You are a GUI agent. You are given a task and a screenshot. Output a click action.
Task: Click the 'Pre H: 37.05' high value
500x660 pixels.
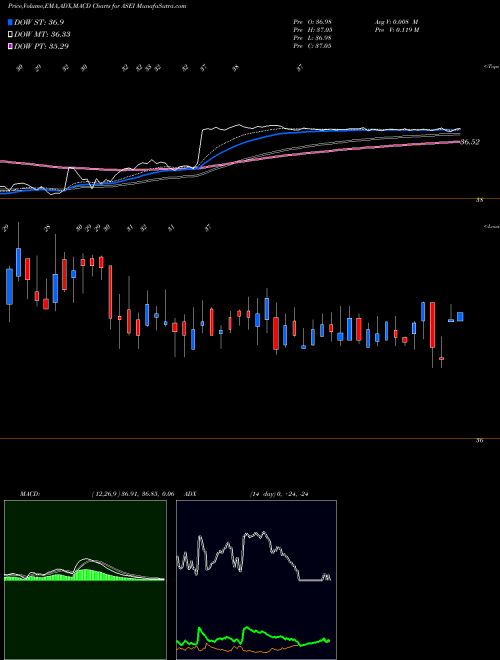tap(312, 30)
